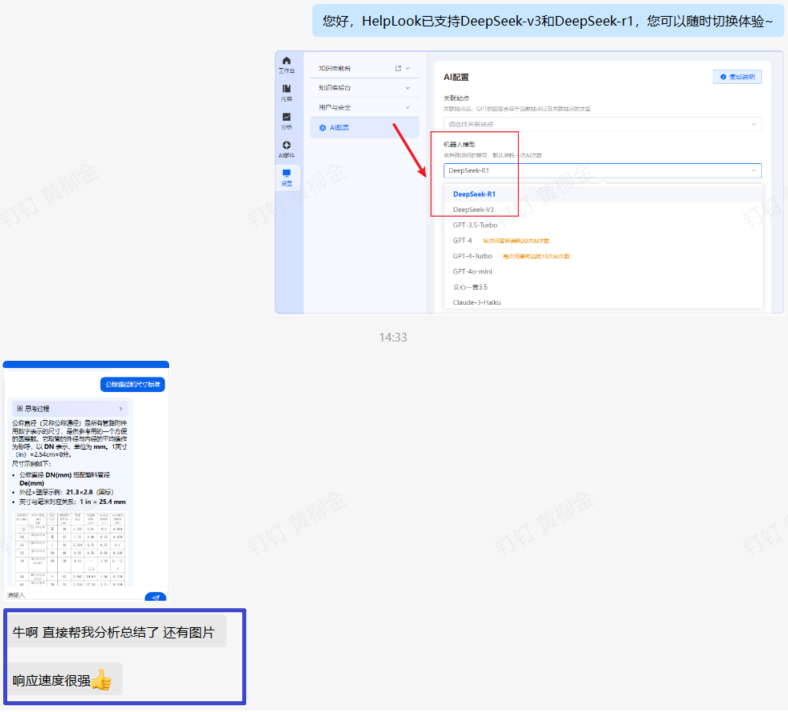Click the data table image in answer
This screenshot has width=788, height=712.
pos(70,549)
